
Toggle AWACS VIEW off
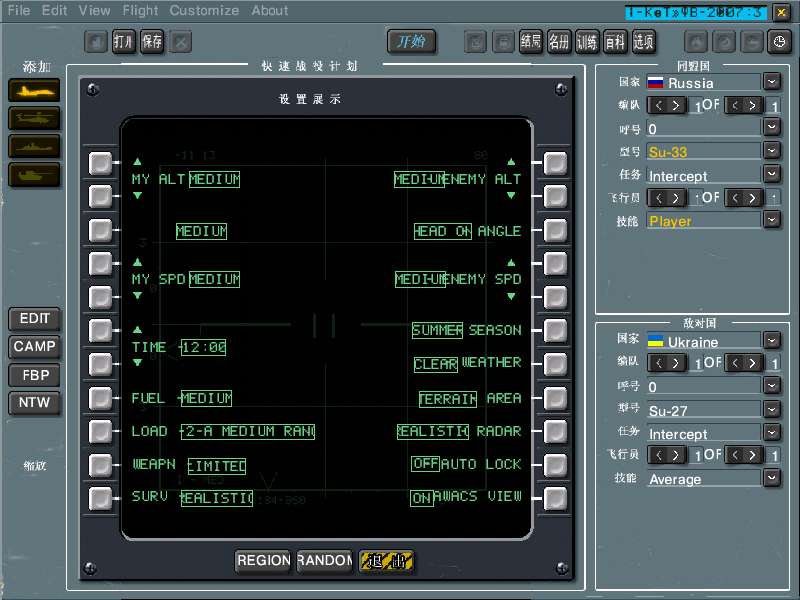pyautogui.click(x=421, y=496)
